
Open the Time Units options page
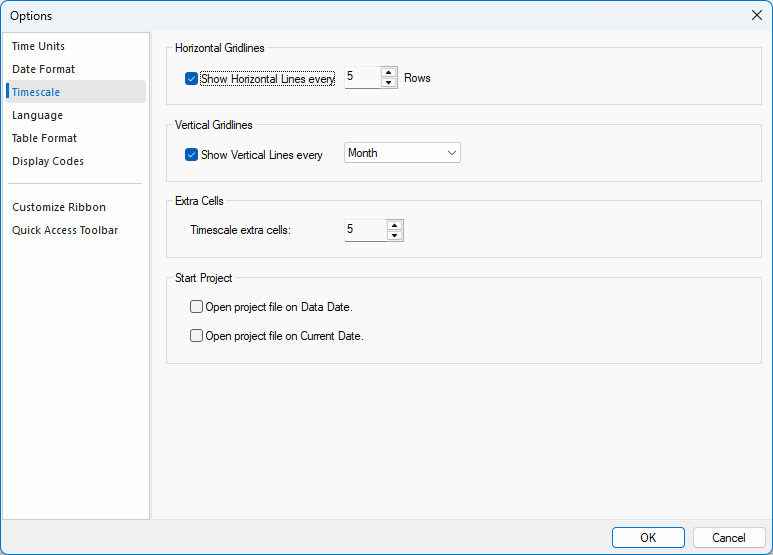(x=38, y=46)
